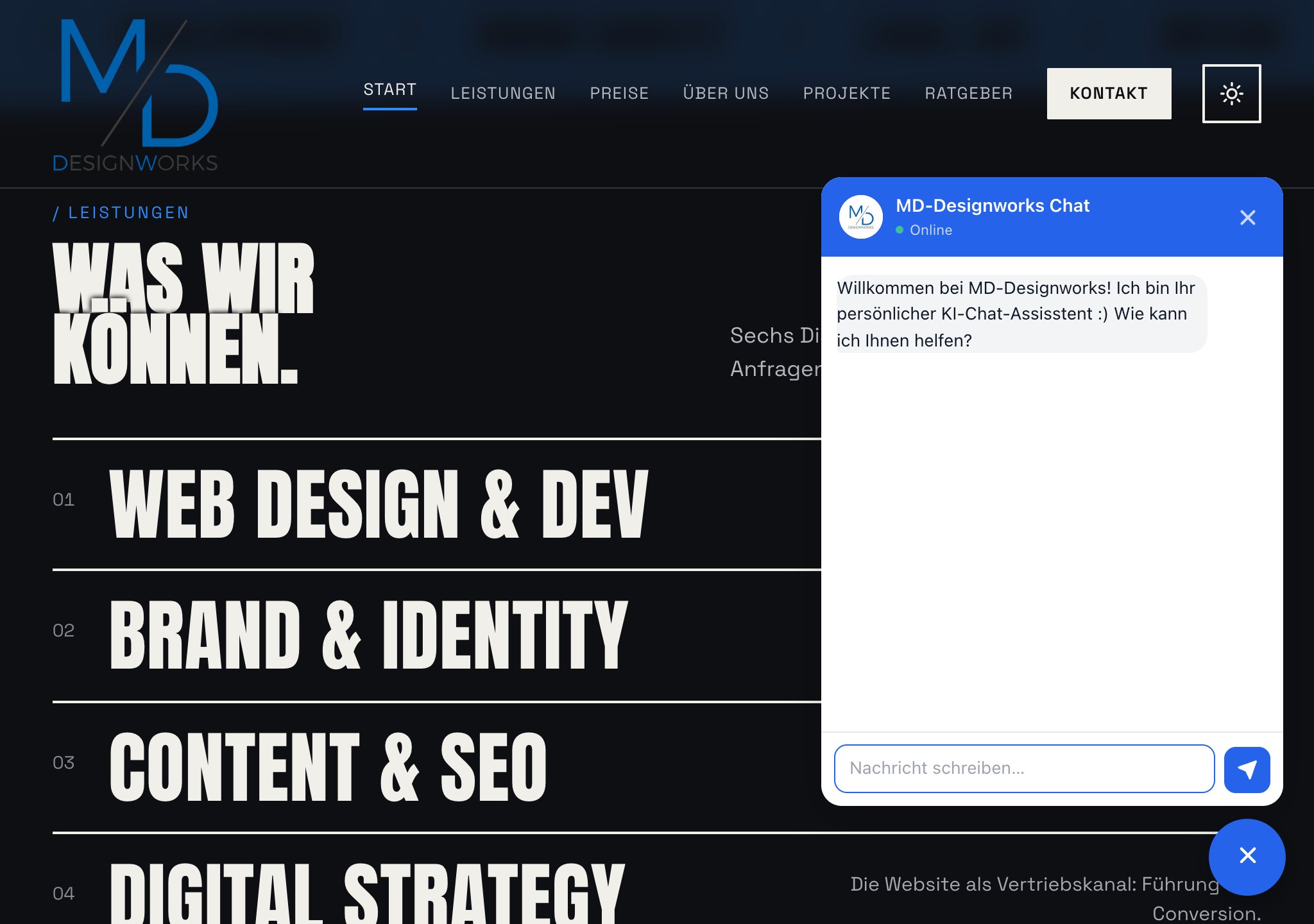Screen dimensions: 1314x924
Task: Click the WAS WIR KÖNNEN heading
Action: coord(183,313)
